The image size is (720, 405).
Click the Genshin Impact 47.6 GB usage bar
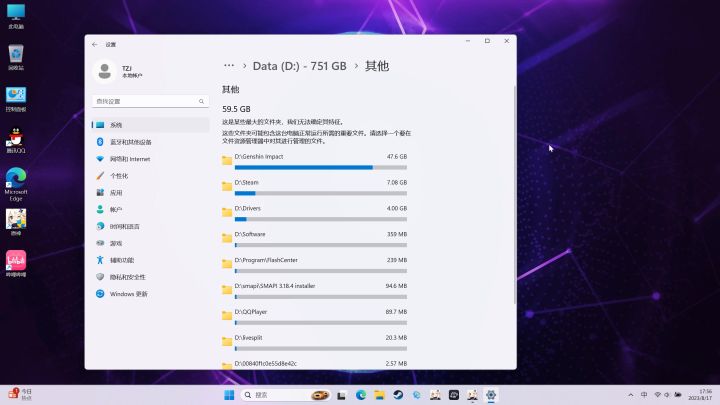pos(321,168)
